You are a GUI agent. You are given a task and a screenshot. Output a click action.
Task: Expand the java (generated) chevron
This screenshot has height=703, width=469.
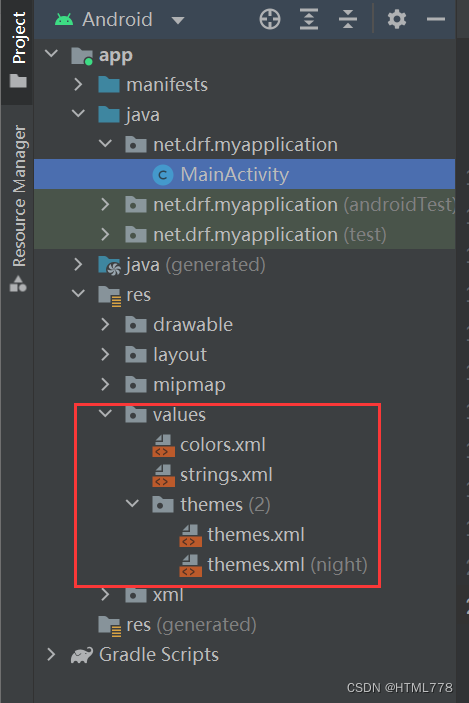point(78,265)
